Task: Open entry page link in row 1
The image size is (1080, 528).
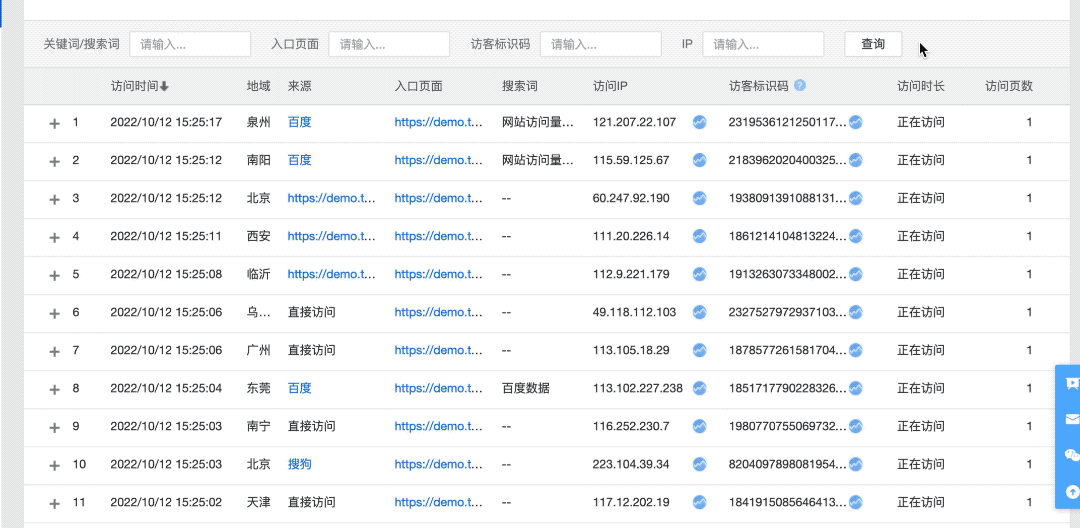Action: tap(439, 123)
